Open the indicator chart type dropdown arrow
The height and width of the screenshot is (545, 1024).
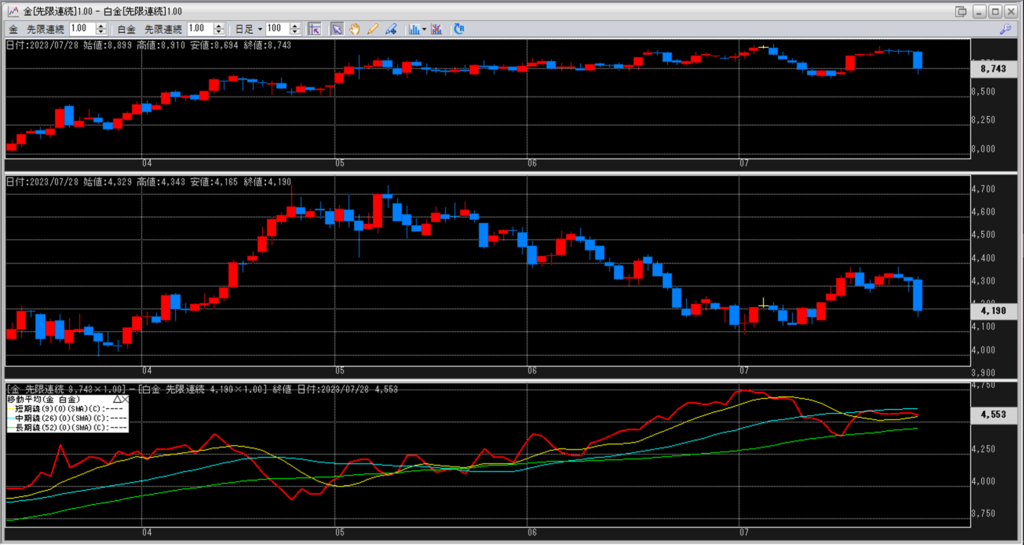[424, 29]
